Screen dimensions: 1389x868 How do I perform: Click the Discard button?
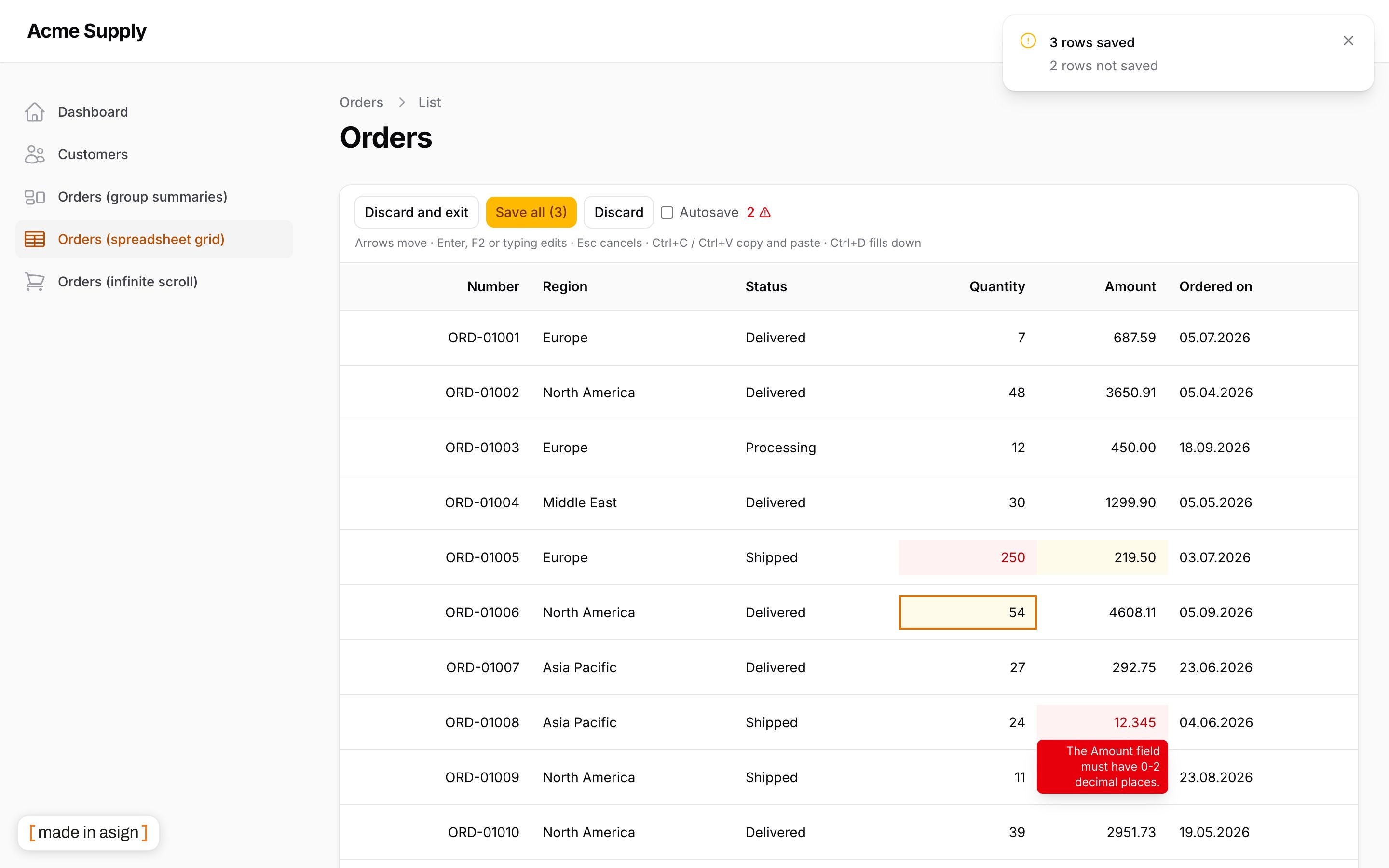point(618,212)
